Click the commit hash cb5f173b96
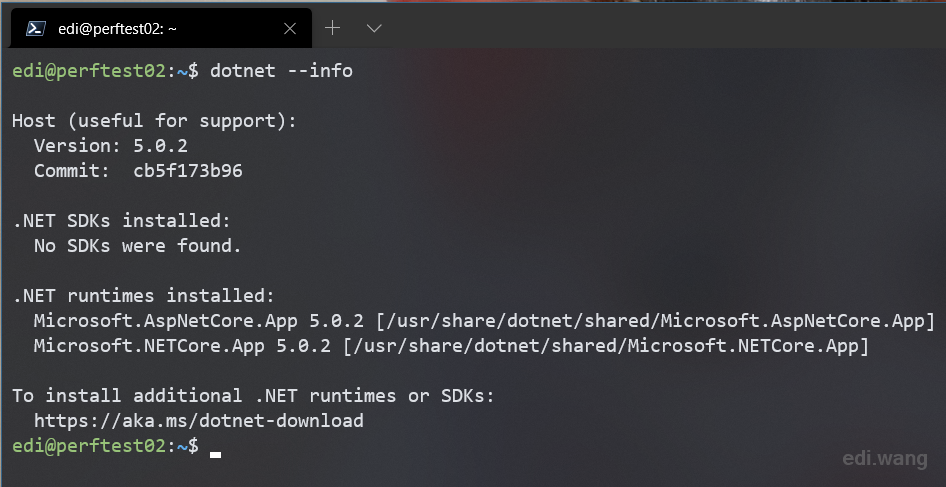This screenshot has width=946, height=487. pyautogui.click(x=188, y=171)
